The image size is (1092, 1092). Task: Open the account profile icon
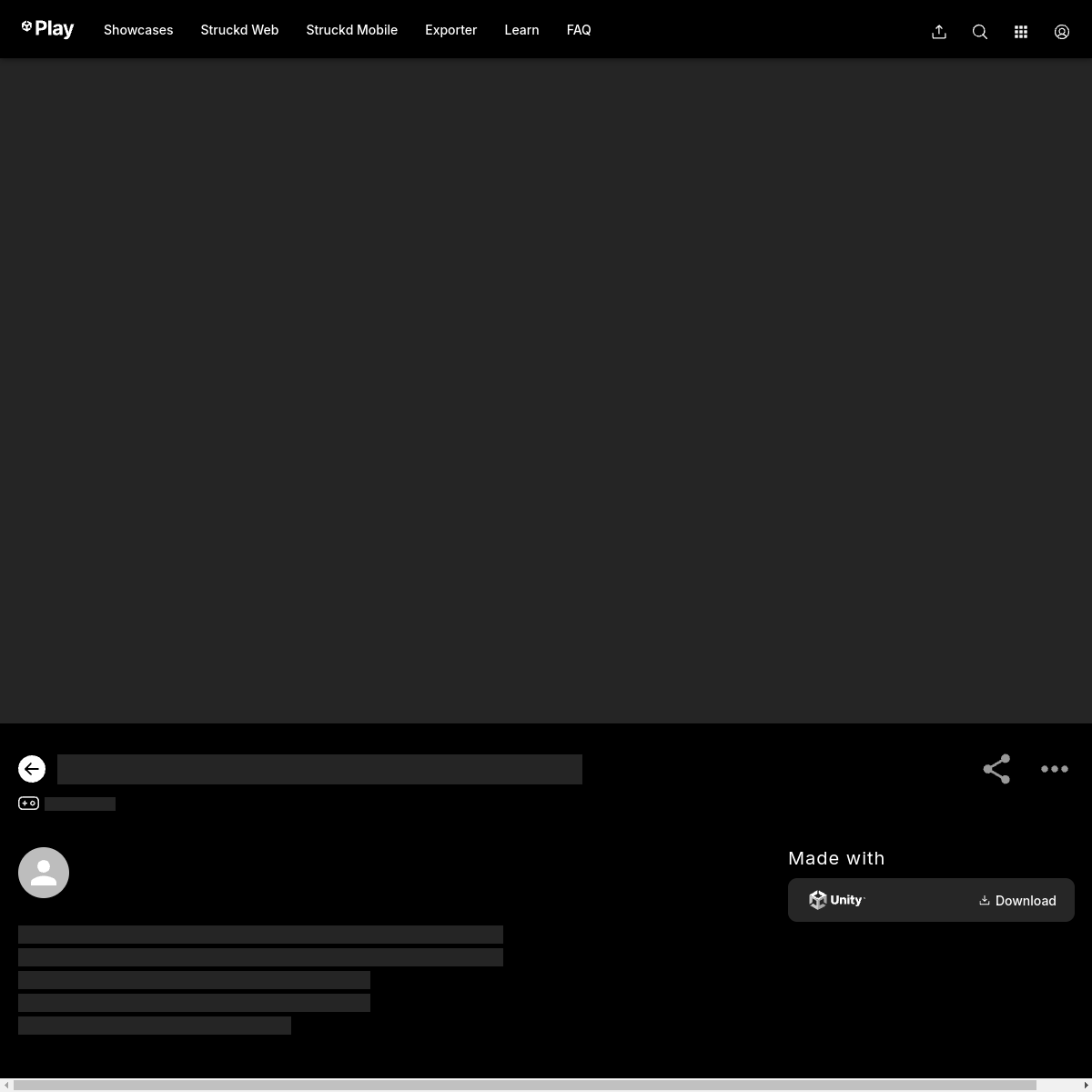pyautogui.click(x=1062, y=32)
